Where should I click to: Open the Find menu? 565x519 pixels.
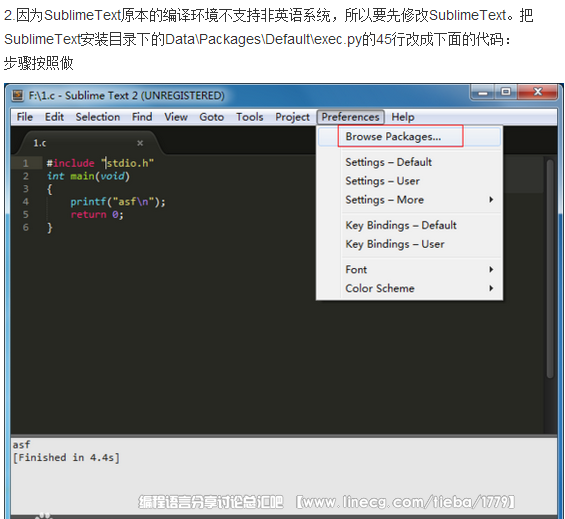tap(142, 117)
